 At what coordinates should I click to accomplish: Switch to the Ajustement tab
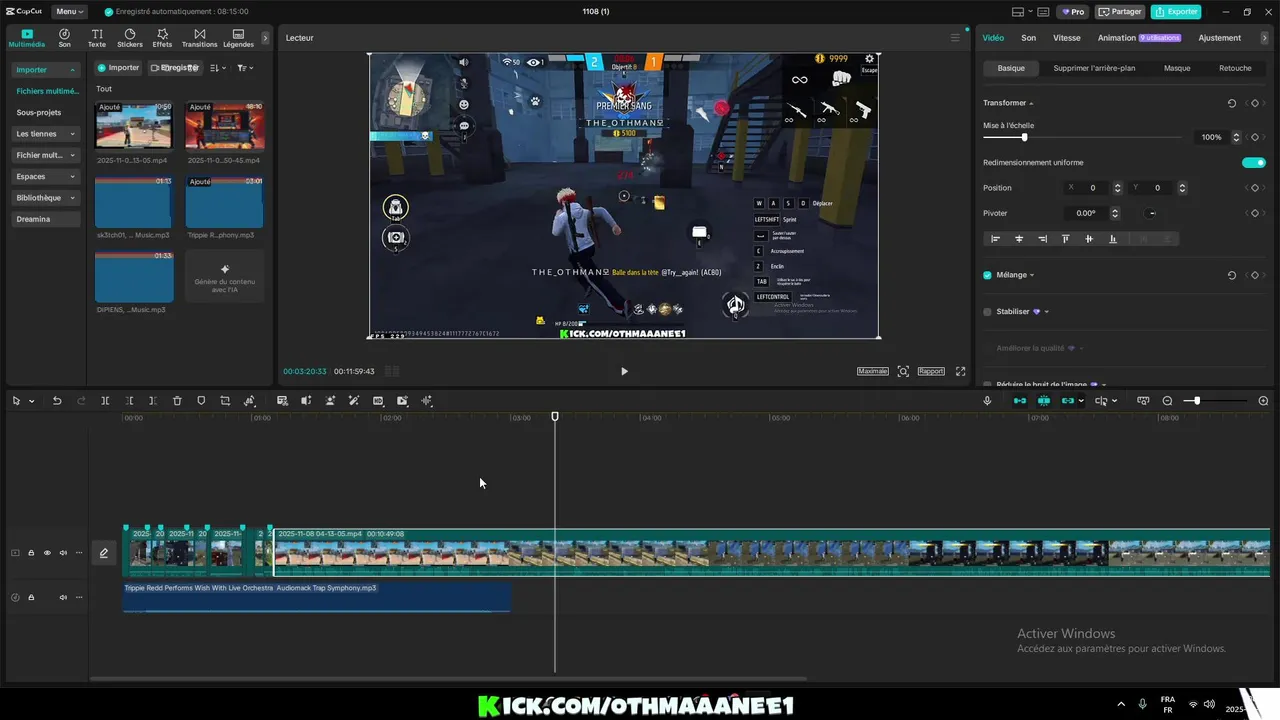tap(1220, 38)
